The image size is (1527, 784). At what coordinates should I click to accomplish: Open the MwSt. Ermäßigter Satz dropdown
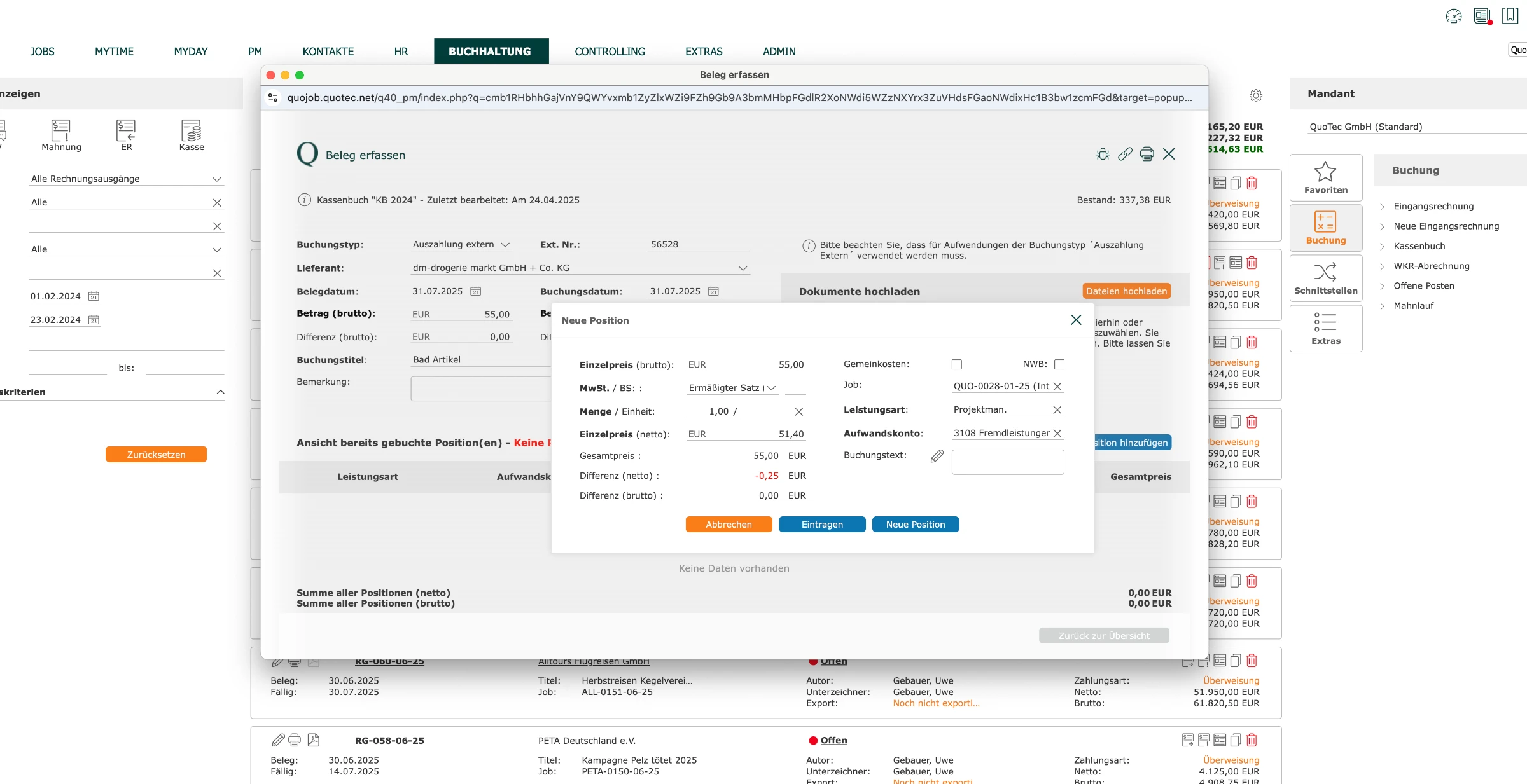point(732,388)
